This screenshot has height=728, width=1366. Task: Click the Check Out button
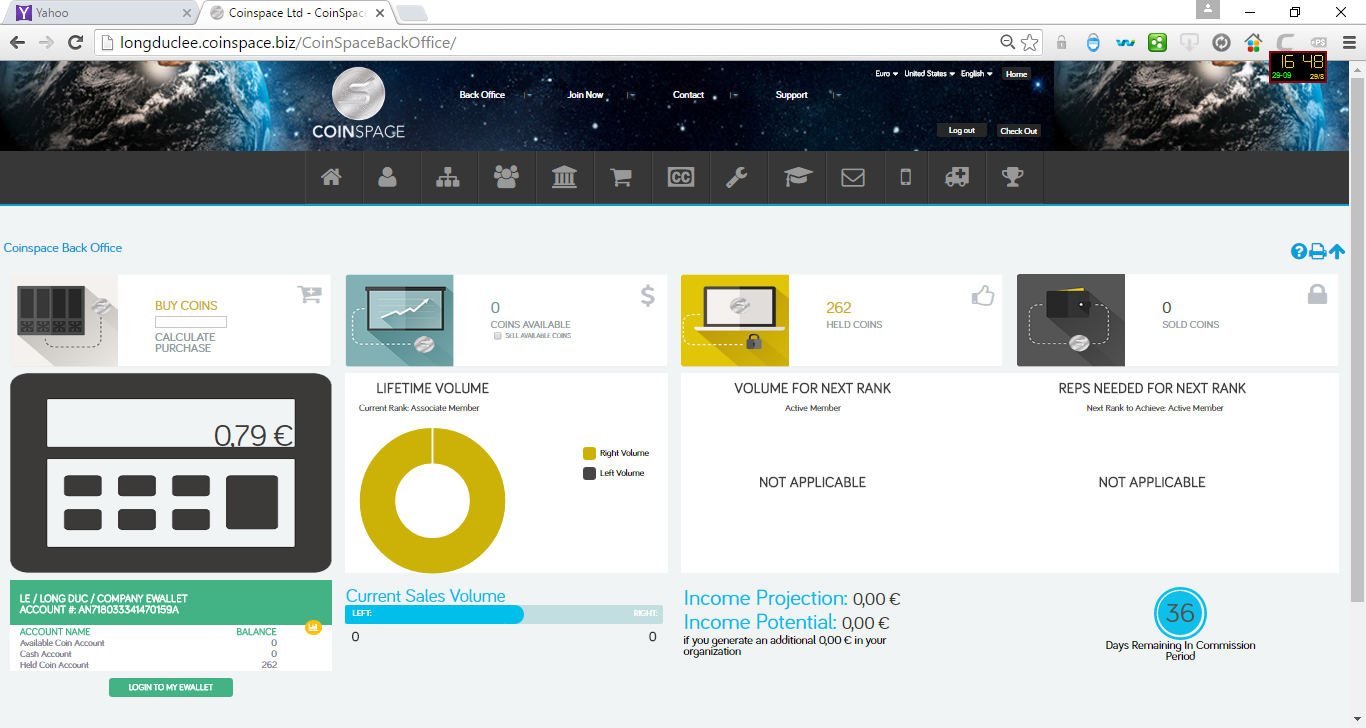pos(1019,131)
